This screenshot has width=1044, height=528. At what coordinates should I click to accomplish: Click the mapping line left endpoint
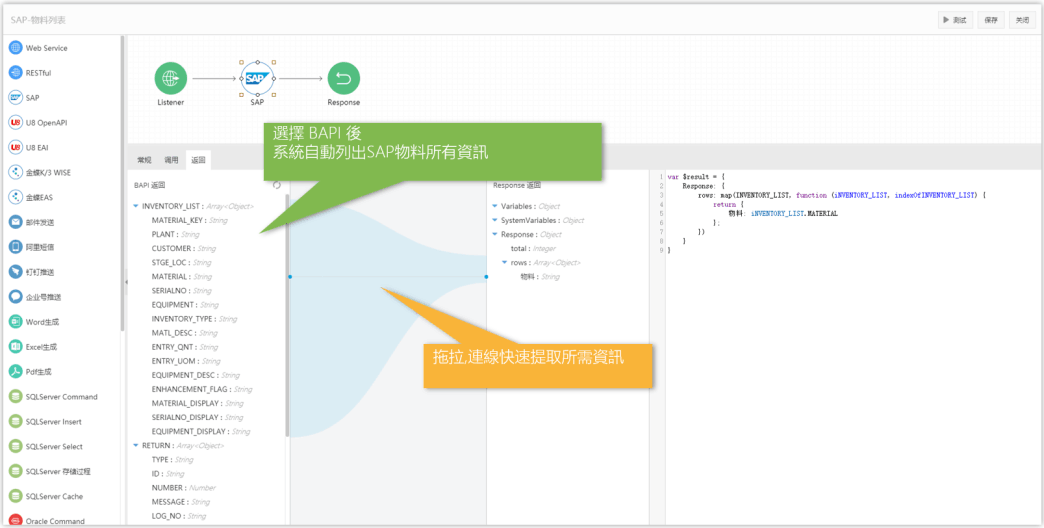[290, 276]
